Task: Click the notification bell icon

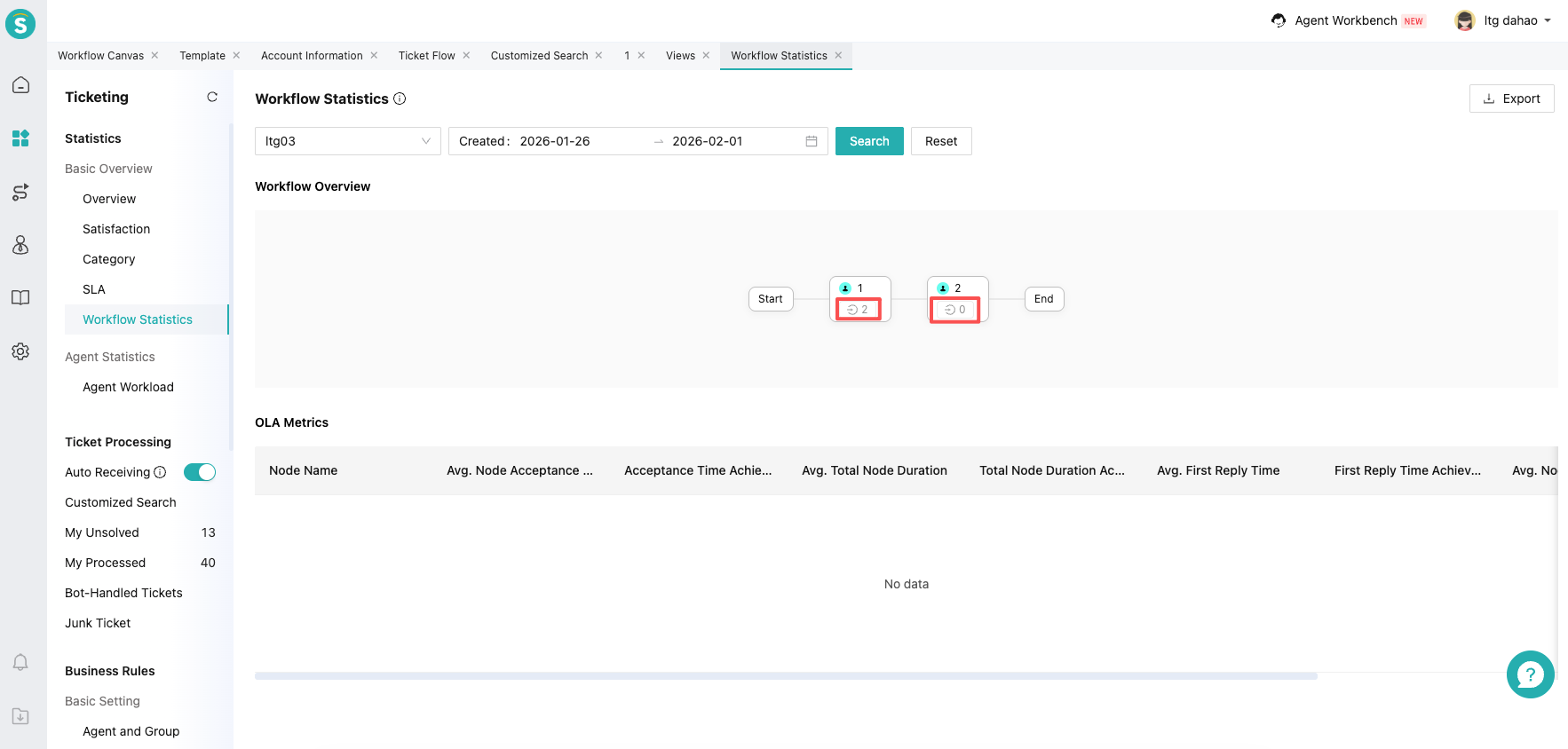Action: click(x=20, y=662)
